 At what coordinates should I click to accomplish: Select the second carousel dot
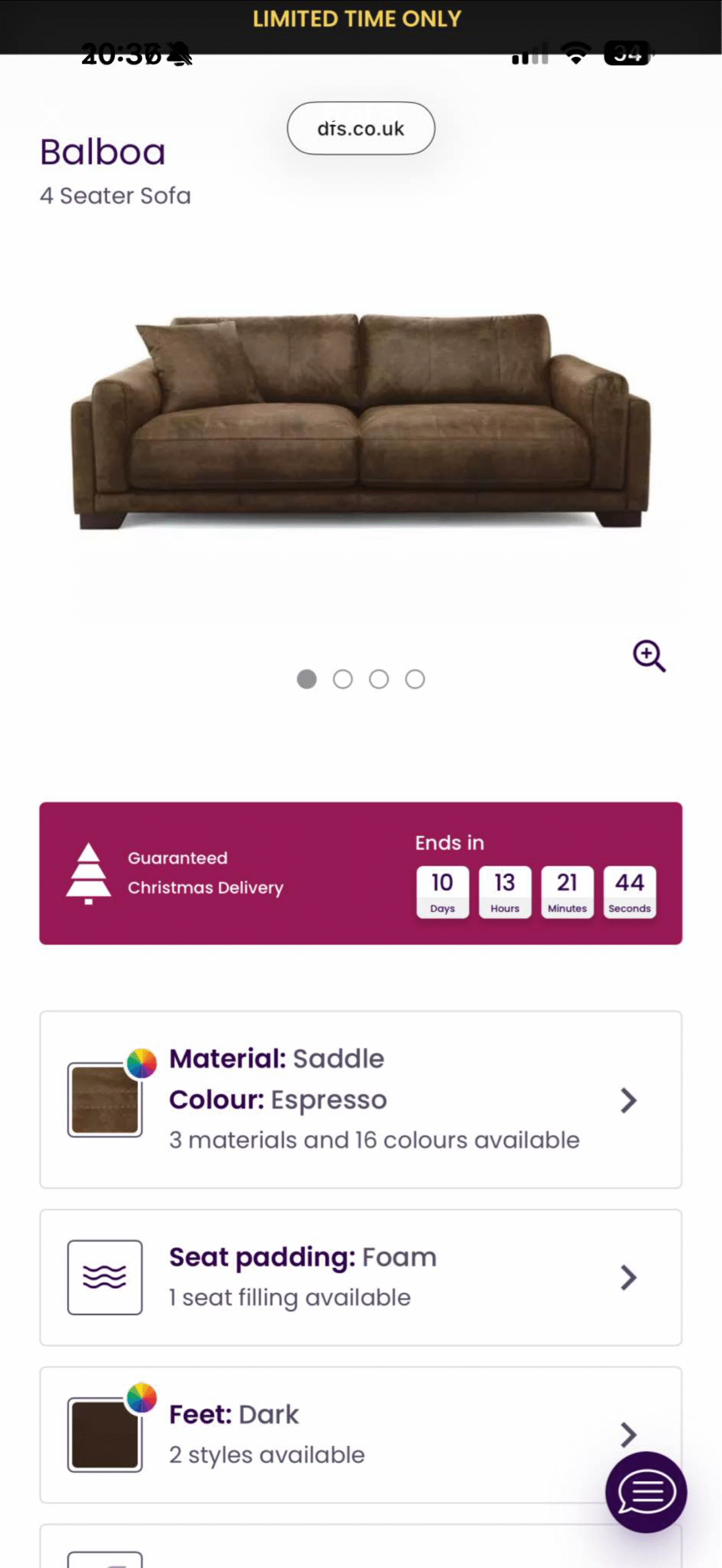pyautogui.click(x=343, y=679)
